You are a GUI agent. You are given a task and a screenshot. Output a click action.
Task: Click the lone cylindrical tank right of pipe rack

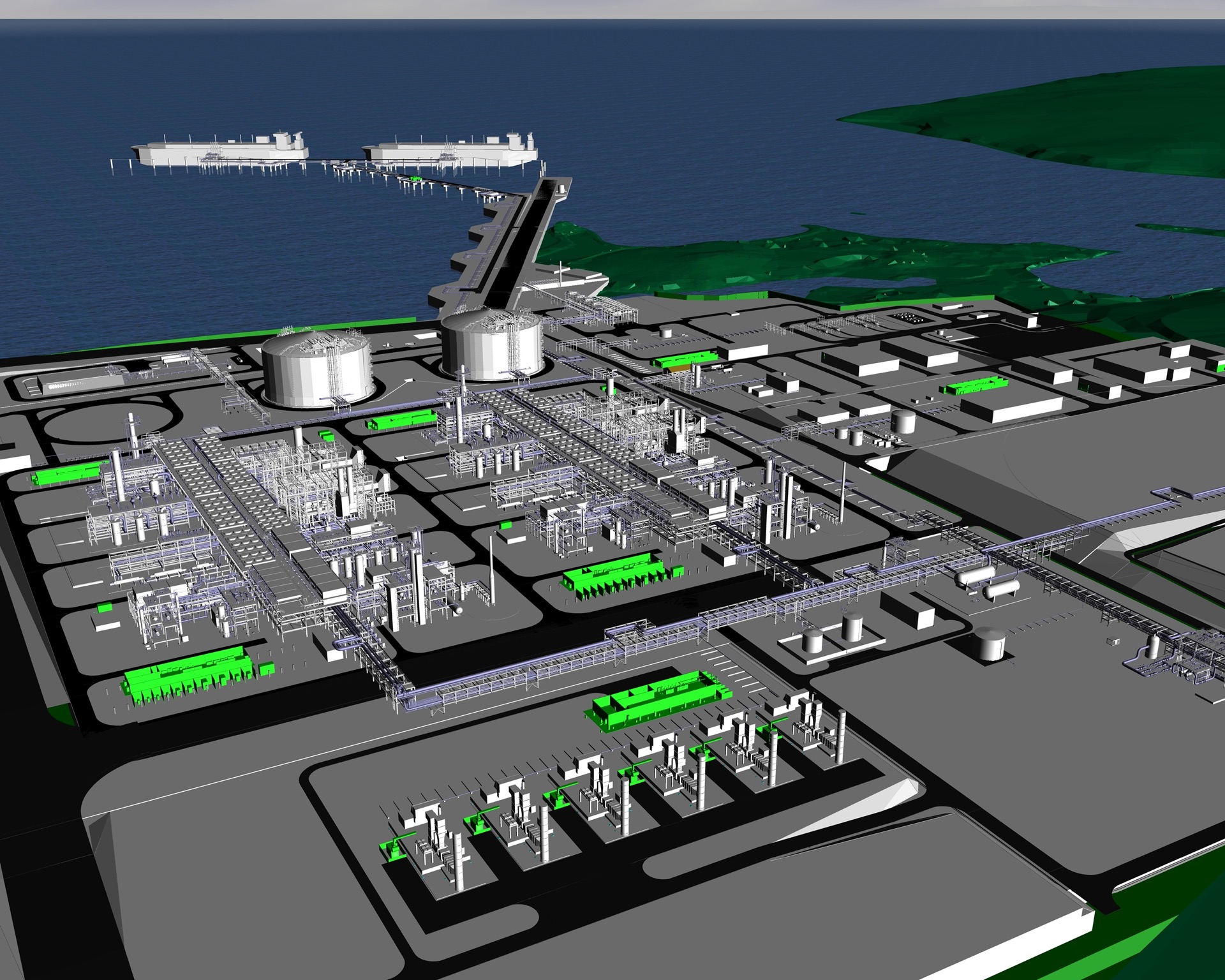tap(989, 642)
